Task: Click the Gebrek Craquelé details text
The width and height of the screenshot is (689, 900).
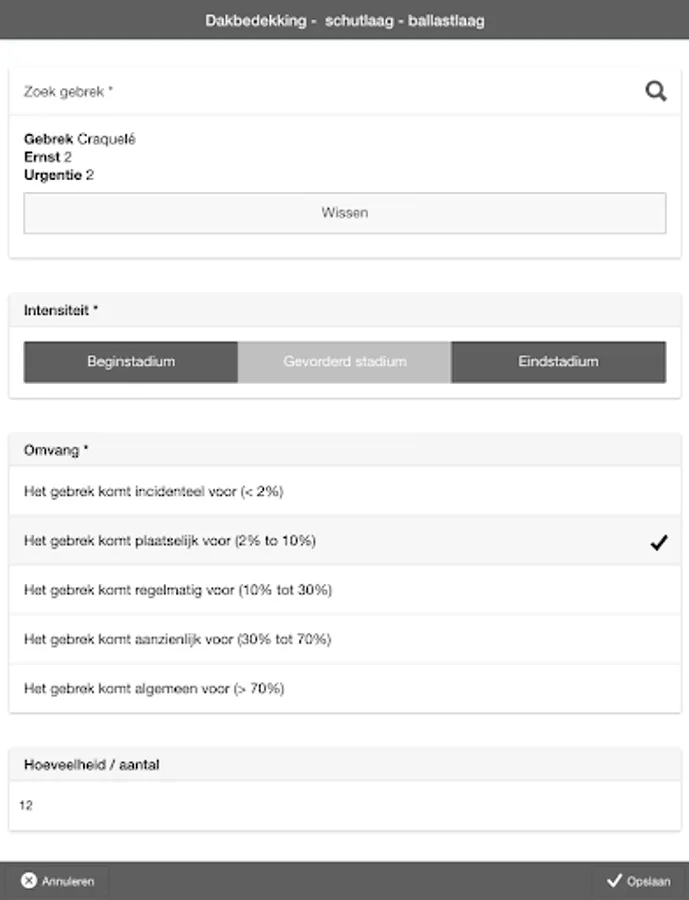Action: click(80, 140)
